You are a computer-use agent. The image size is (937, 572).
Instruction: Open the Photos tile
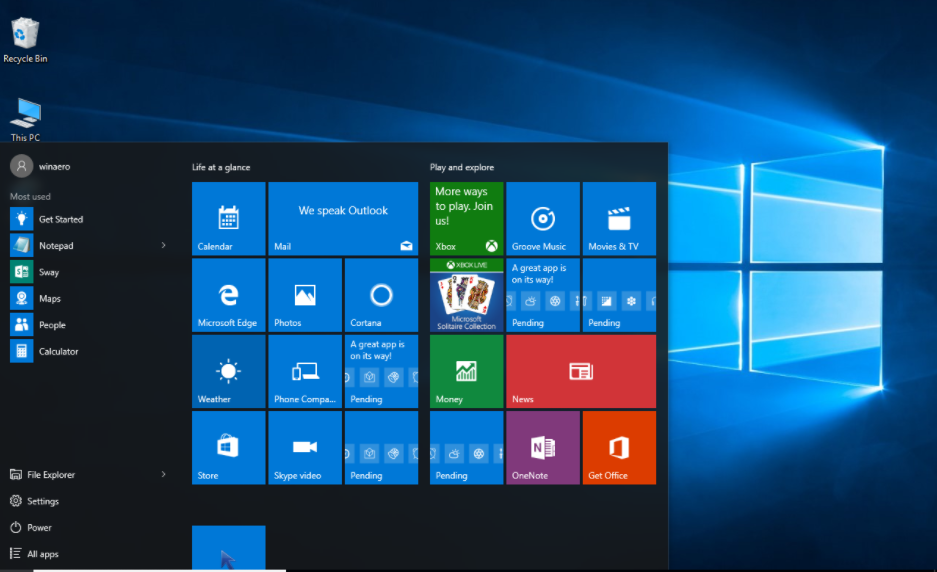[x=305, y=295]
